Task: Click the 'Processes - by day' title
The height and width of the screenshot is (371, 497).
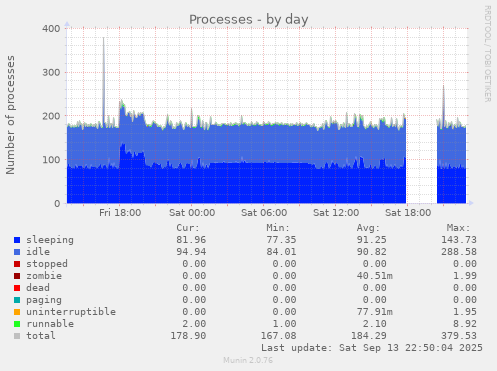Action: 249,20
